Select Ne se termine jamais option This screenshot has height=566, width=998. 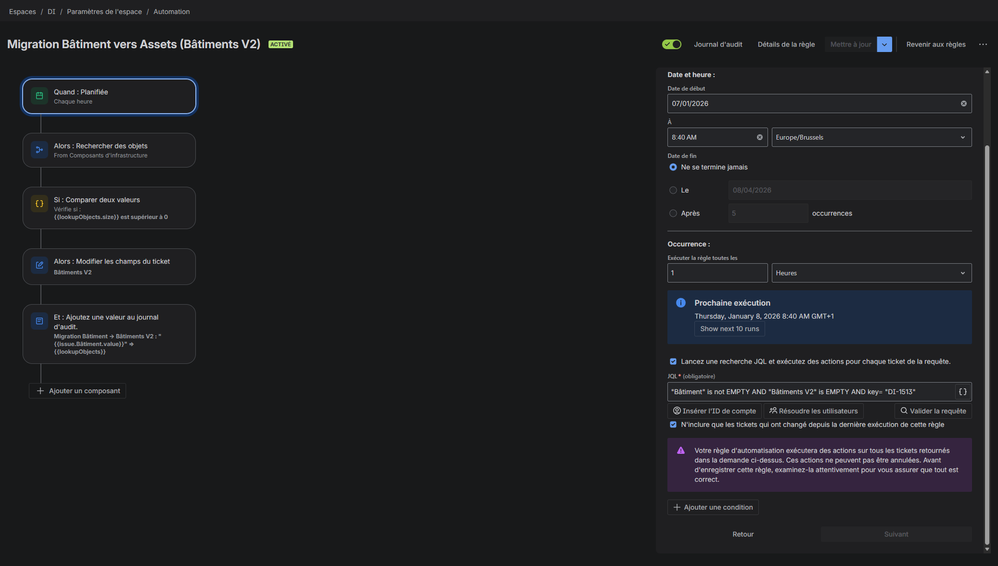click(x=673, y=167)
